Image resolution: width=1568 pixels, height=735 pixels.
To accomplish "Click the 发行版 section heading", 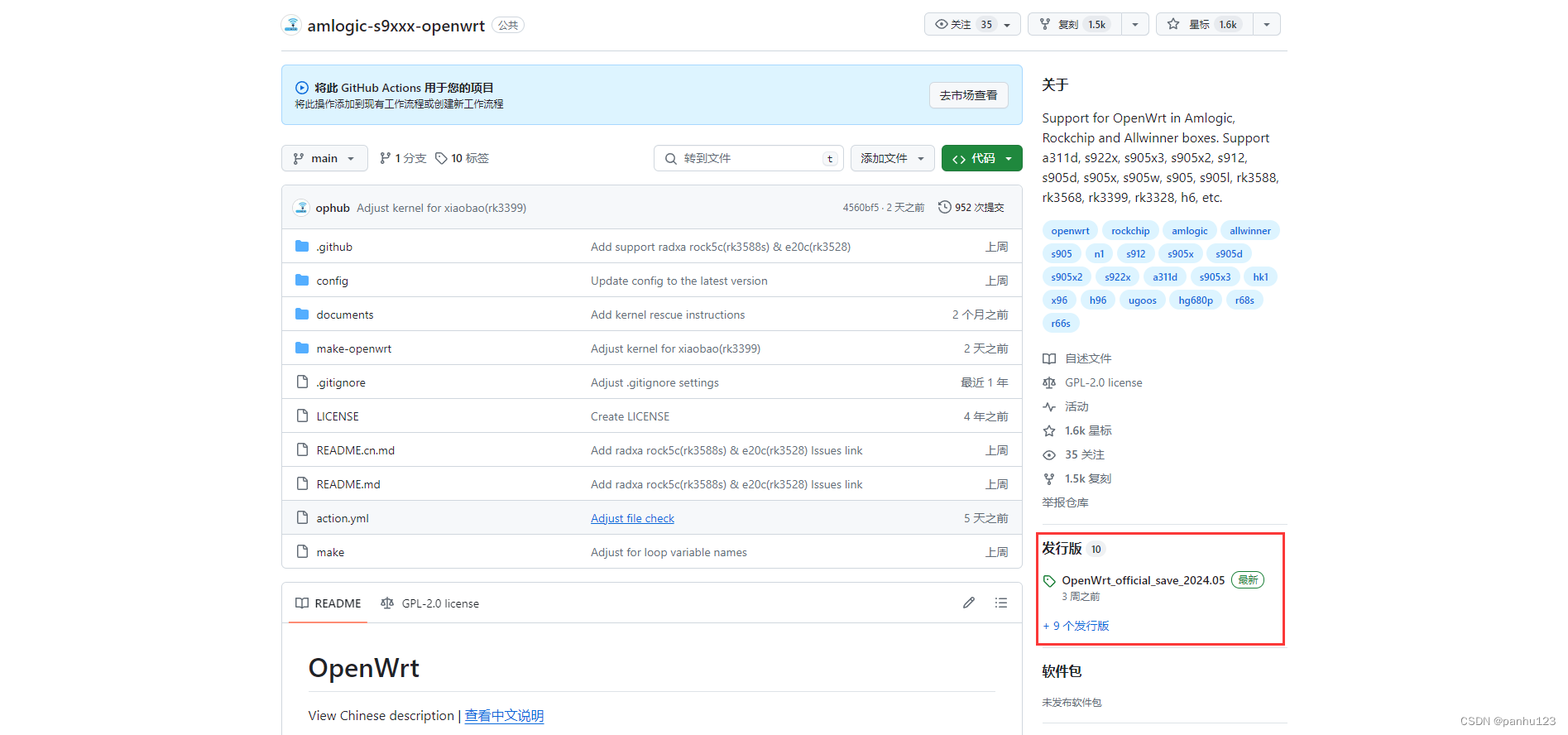I will tap(1062, 548).
